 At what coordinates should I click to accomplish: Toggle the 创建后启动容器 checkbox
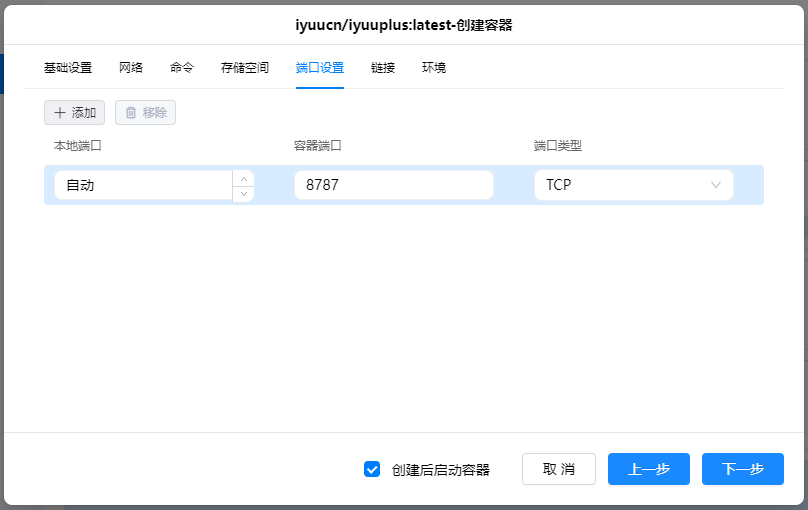[x=372, y=469]
